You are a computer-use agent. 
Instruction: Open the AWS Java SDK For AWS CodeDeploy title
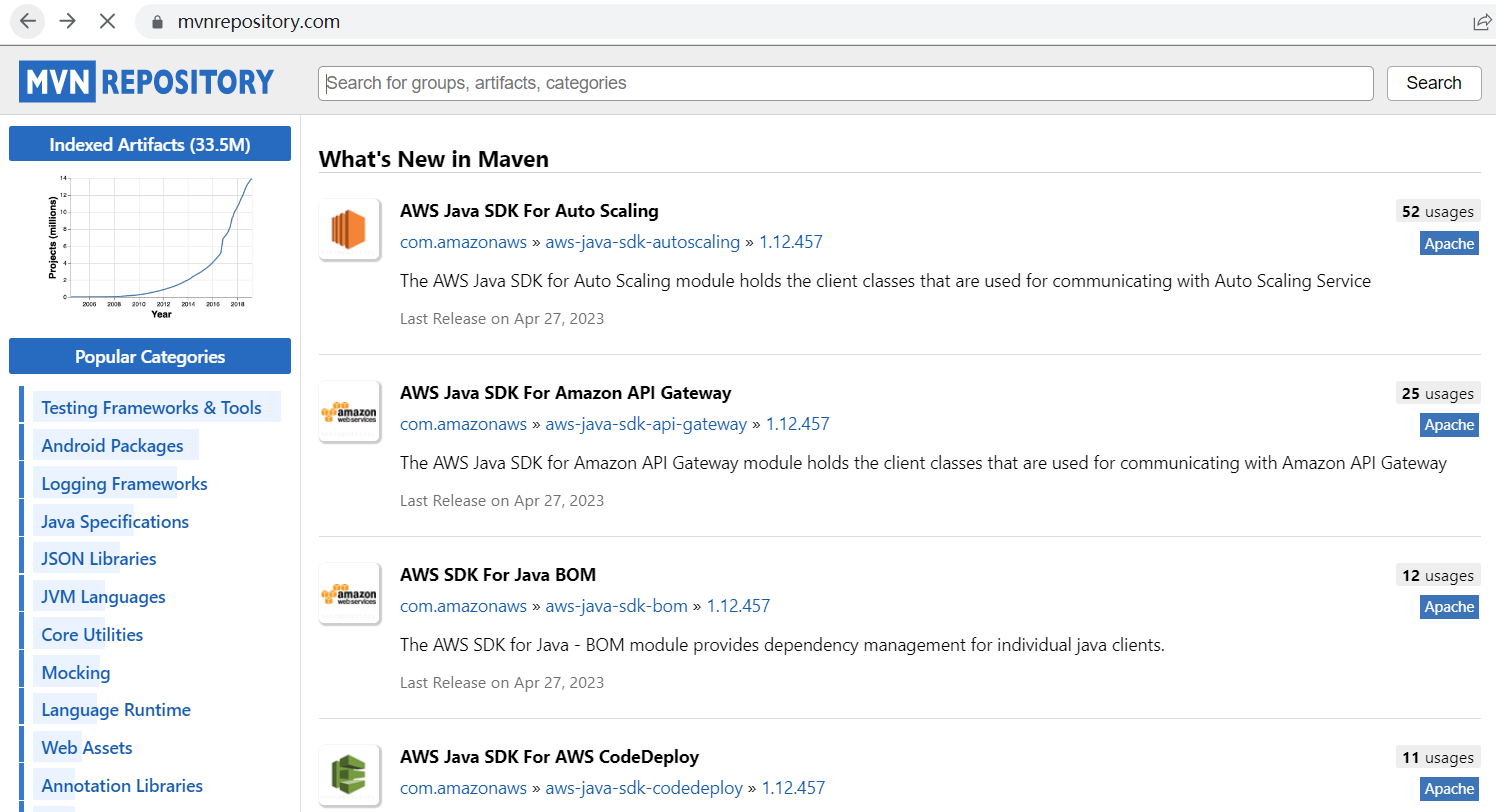549,757
